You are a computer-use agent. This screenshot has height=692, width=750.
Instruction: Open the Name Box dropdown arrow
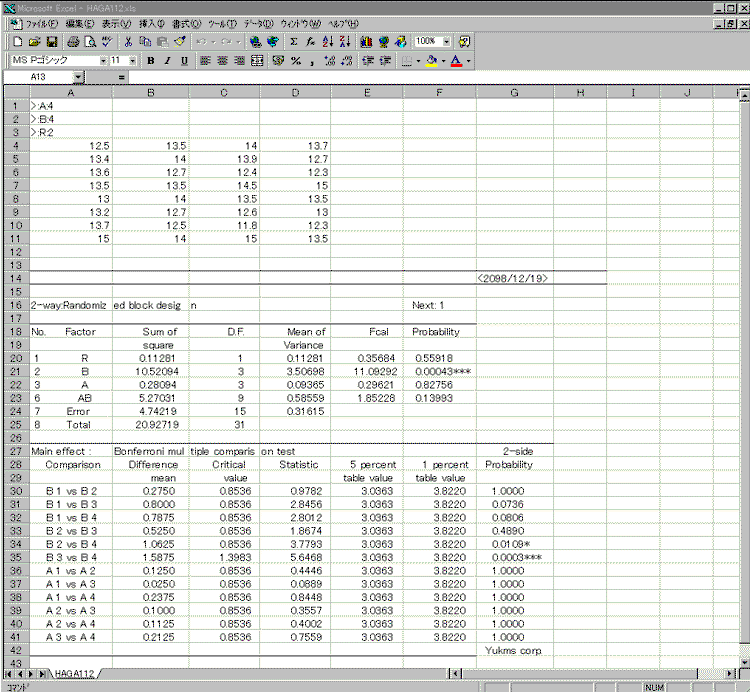78,77
